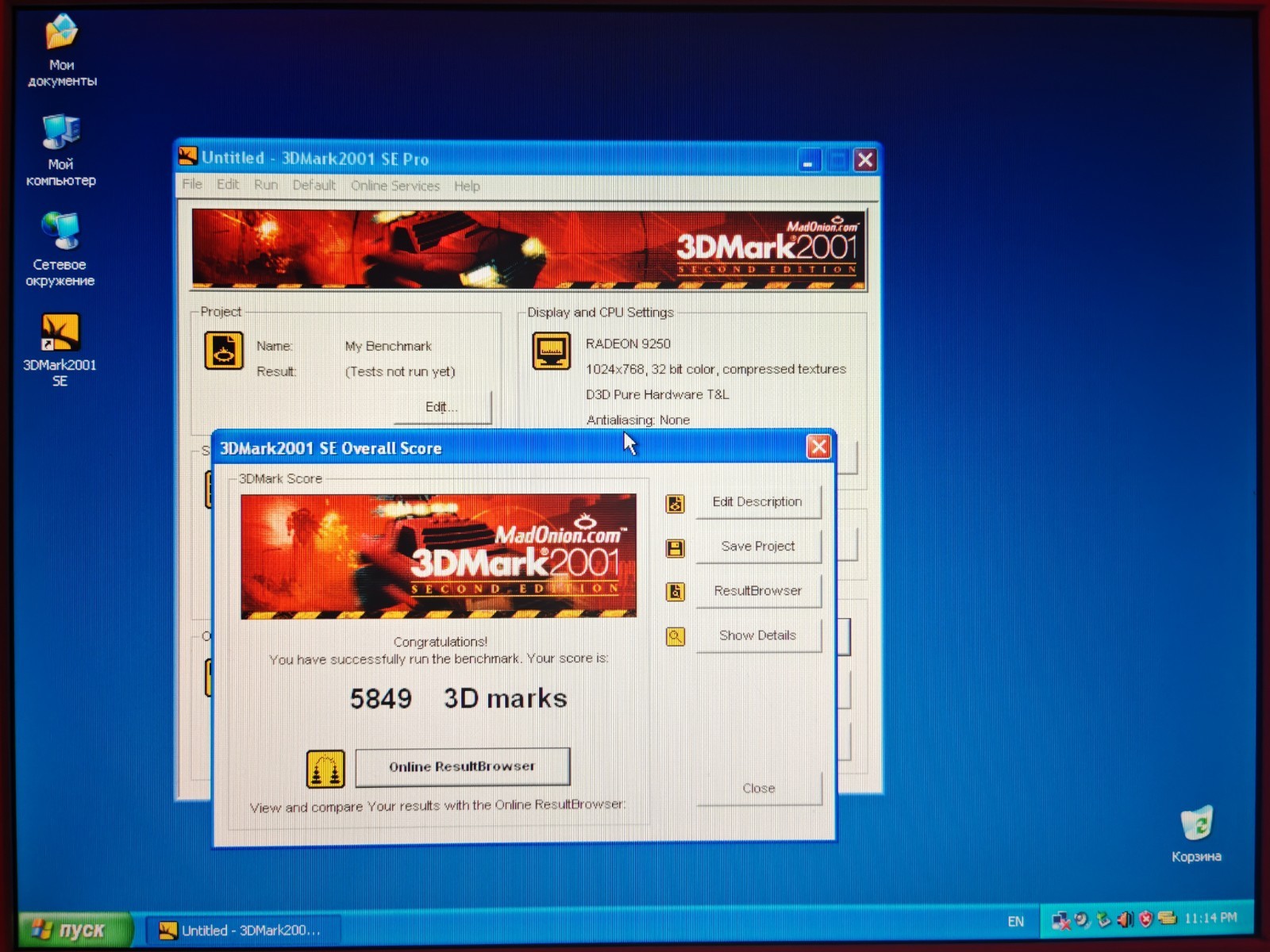Screen dimensions: 1270x952
Task: Select the Мои документы desktop icon
Action: 62,50
